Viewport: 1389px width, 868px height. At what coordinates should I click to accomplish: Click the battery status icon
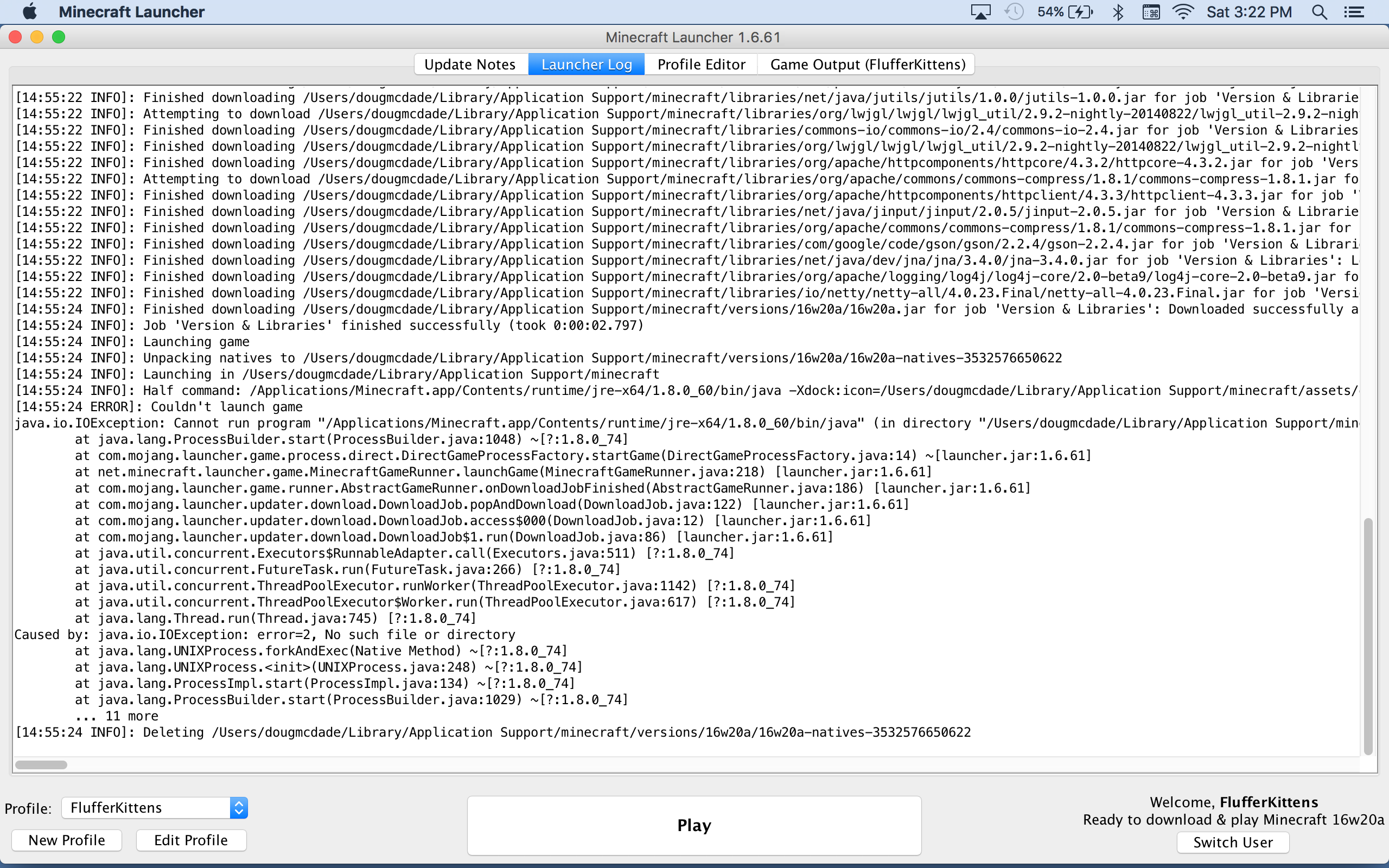tap(1080, 11)
